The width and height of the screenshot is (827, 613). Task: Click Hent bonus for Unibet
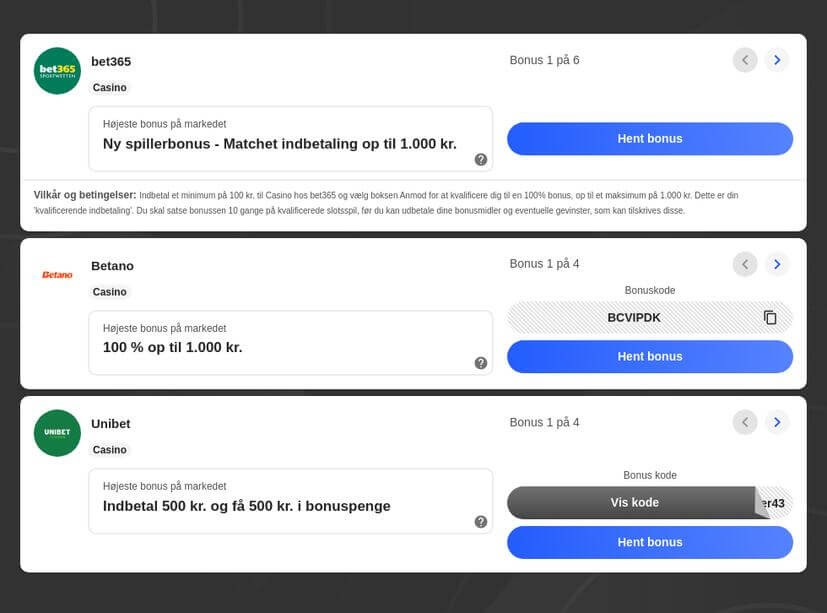(x=650, y=542)
